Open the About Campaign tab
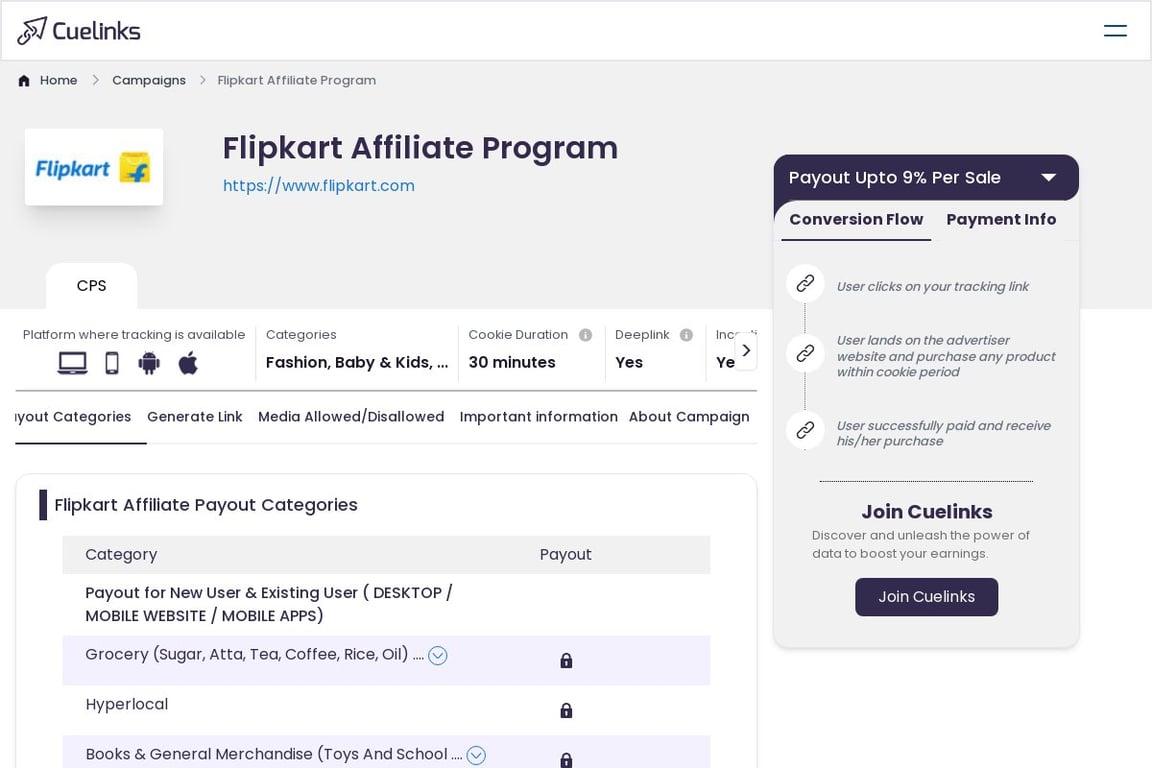Image resolution: width=1152 pixels, height=768 pixels. (x=689, y=417)
